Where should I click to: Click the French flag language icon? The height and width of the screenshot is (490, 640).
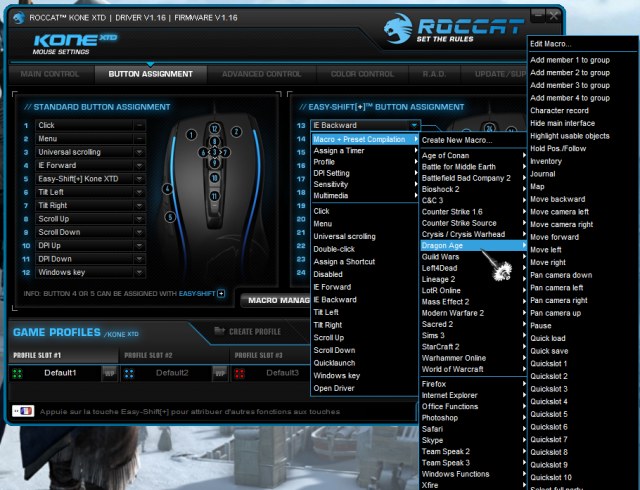[23, 411]
